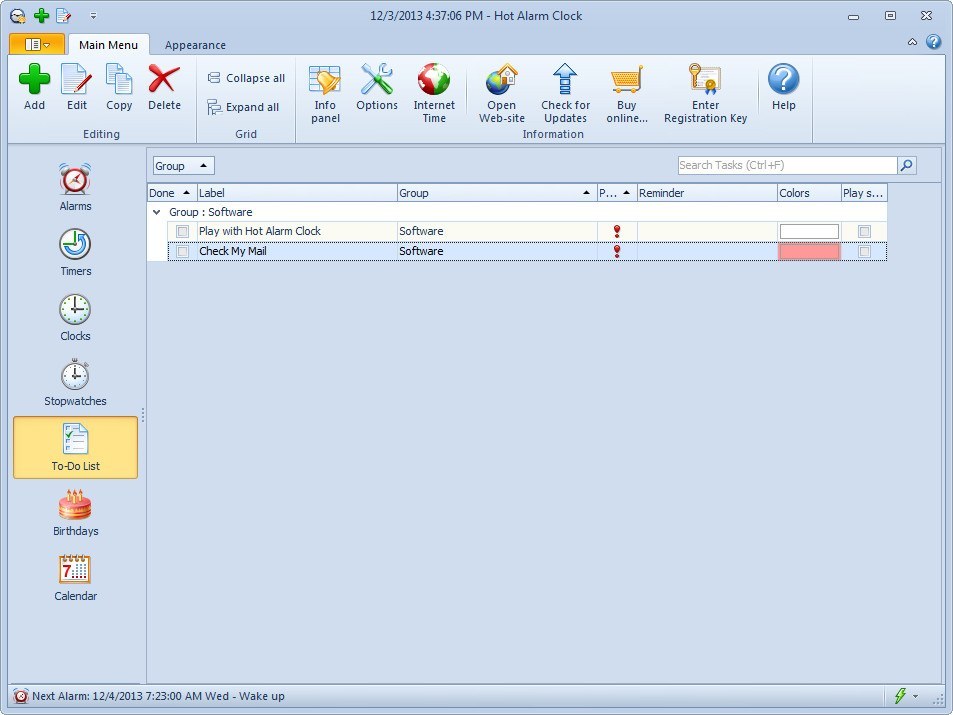Screen dimensions: 953x715
Task: Delete the selected task with red X
Action: (164, 86)
